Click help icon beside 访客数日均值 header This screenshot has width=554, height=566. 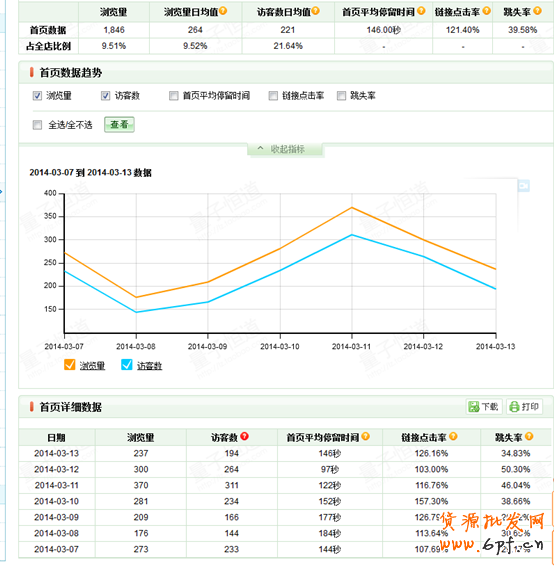pyautogui.click(x=316, y=11)
